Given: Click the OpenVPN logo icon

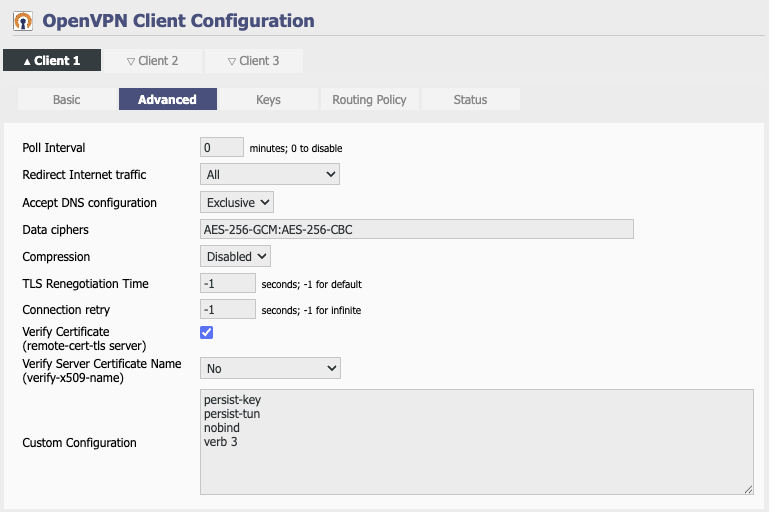Looking at the screenshot, I should tap(23, 21).
